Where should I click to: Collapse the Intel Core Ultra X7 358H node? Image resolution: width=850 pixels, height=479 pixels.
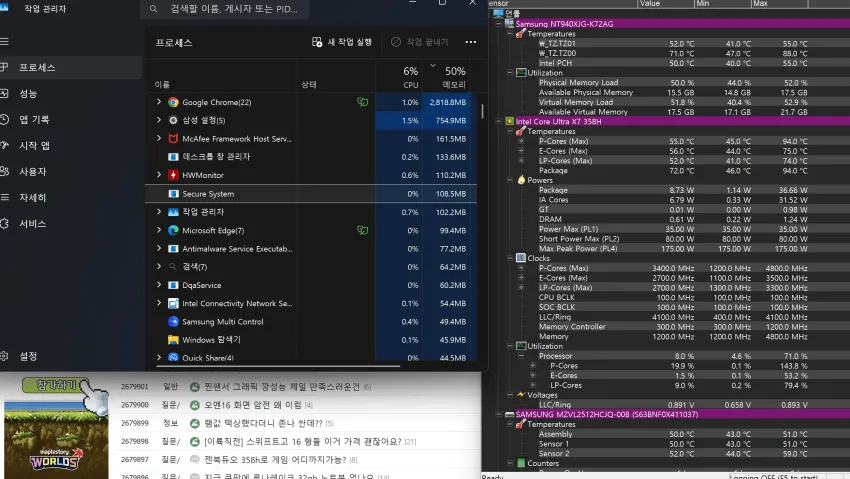(x=498, y=121)
